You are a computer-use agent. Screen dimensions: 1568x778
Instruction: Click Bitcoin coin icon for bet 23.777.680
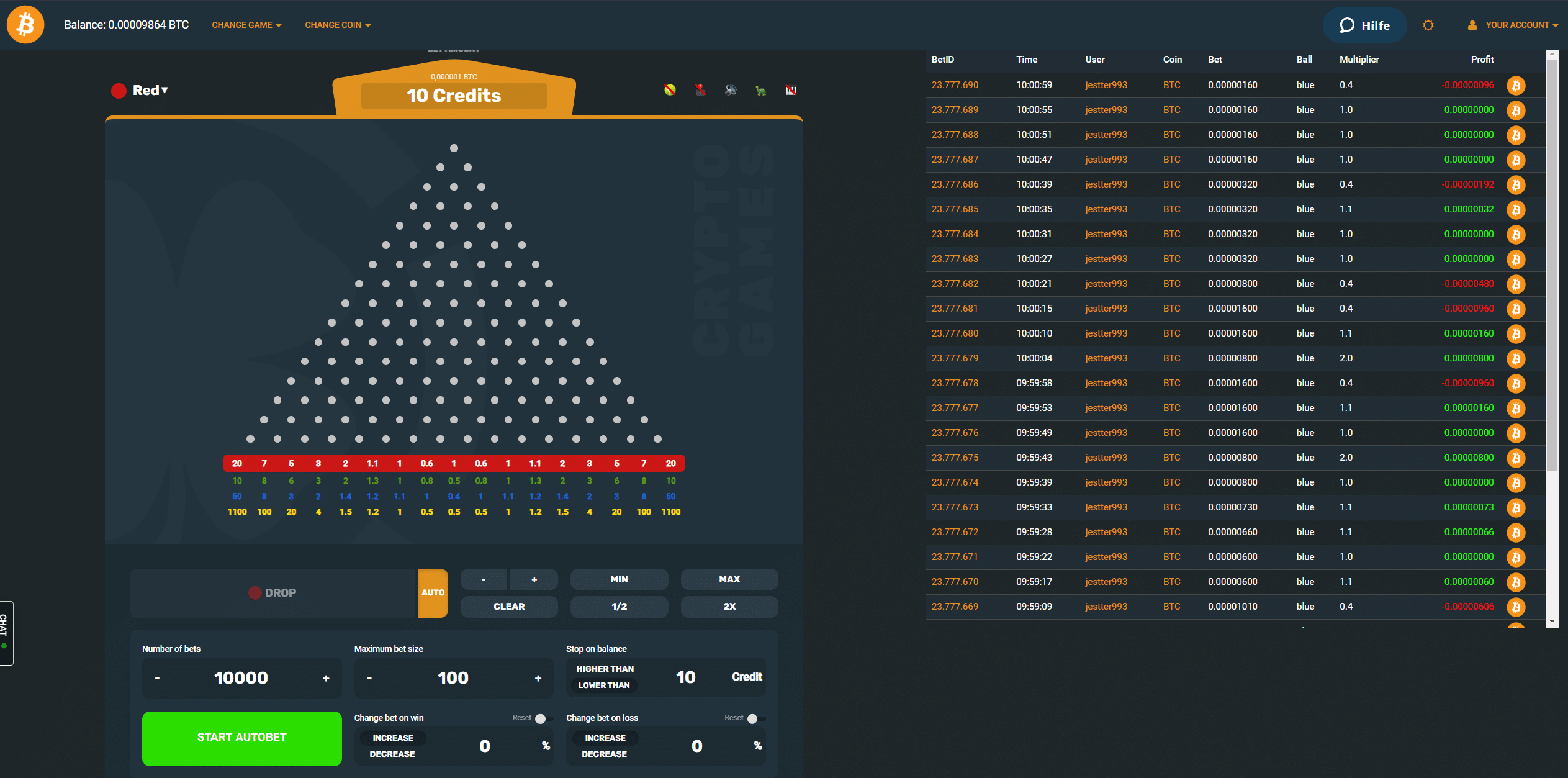click(1516, 333)
